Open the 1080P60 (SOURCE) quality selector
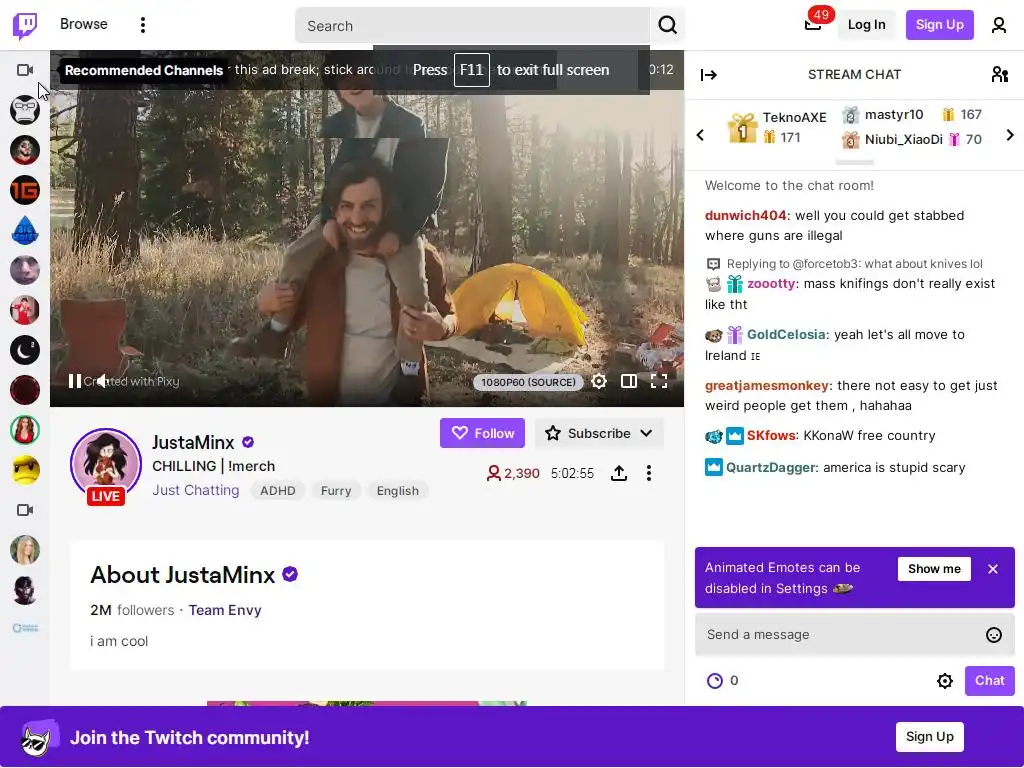 point(528,382)
